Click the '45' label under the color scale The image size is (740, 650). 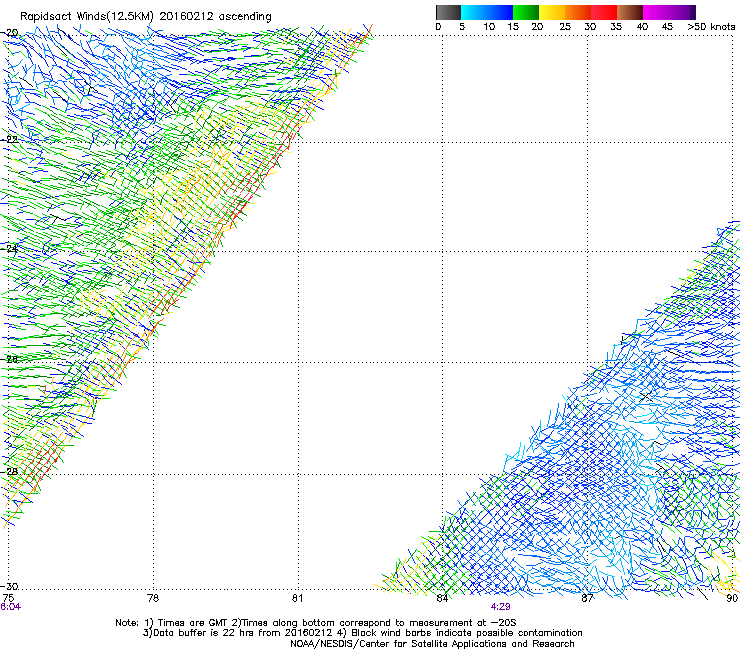[667, 27]
